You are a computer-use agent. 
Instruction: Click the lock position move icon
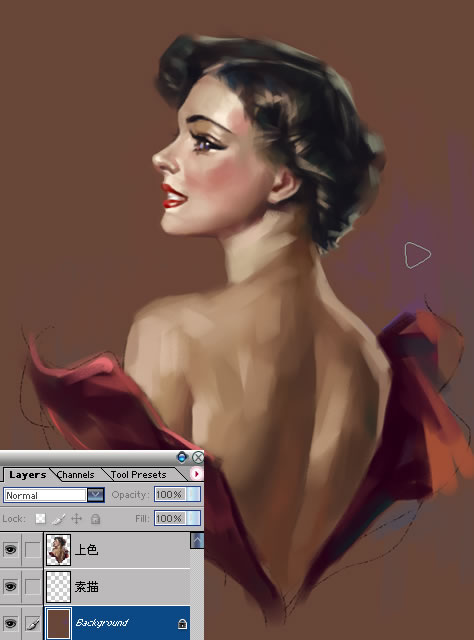pyautogui.click(x=76, y=519)
